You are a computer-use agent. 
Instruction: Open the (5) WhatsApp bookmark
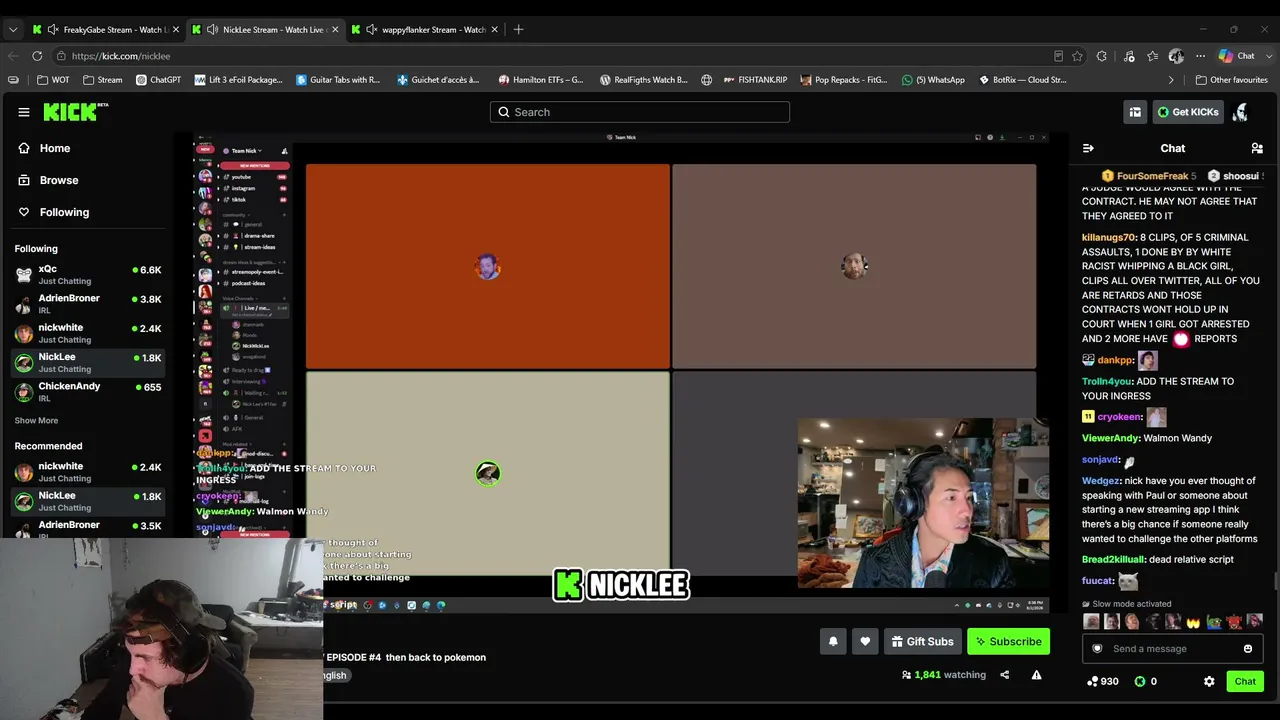tap(933, 80)
